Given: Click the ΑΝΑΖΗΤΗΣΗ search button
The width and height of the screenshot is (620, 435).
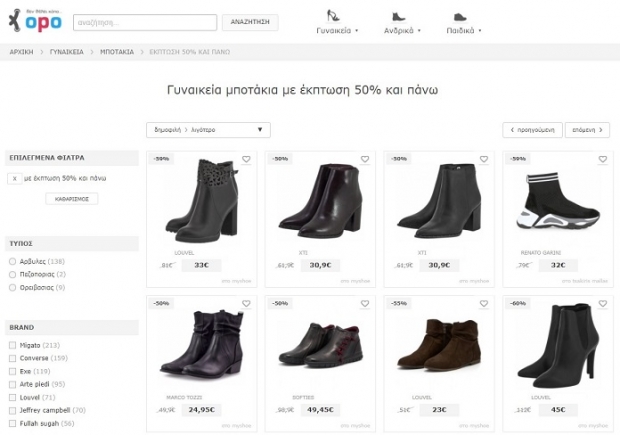Looking at the screenshot, I should coord(250,22).
